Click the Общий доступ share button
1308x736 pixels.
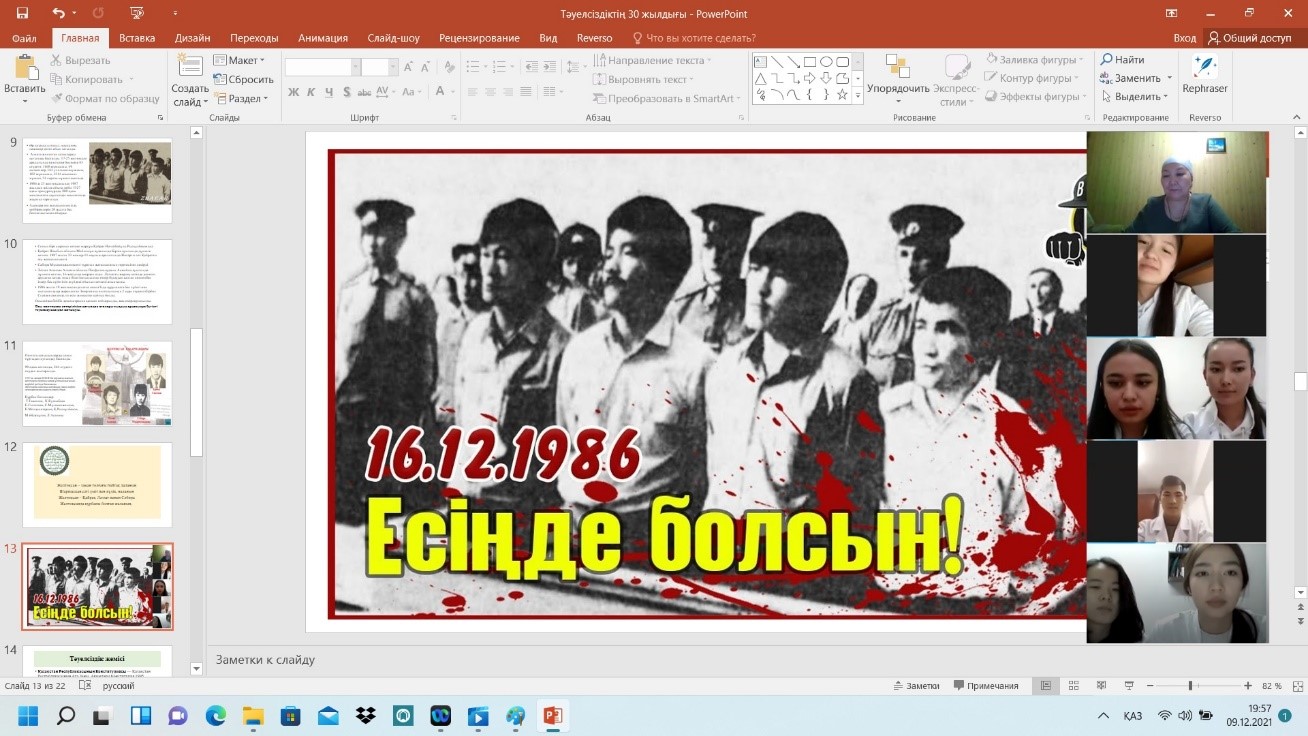[1250, 38]
